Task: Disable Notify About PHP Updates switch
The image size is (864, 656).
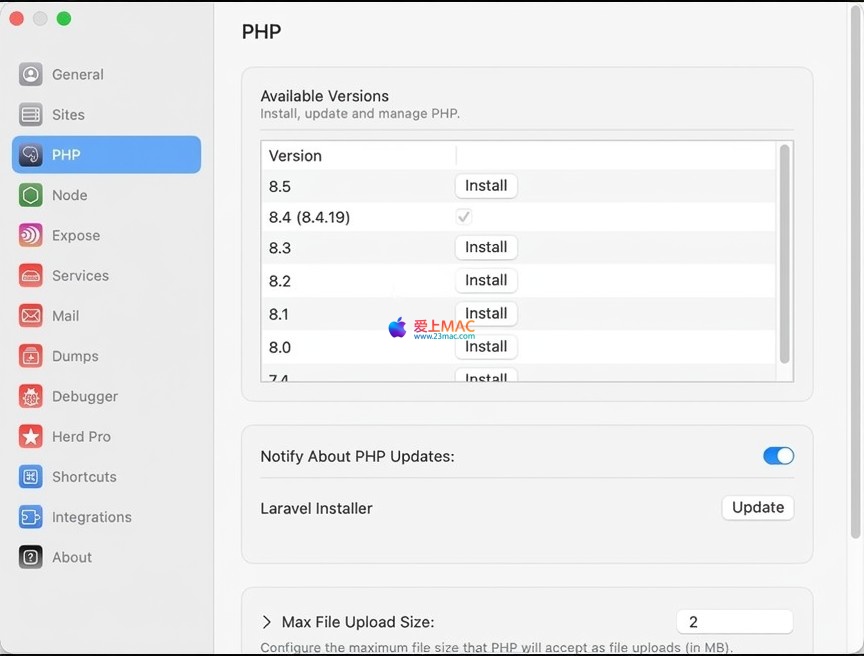Action: 778,456
